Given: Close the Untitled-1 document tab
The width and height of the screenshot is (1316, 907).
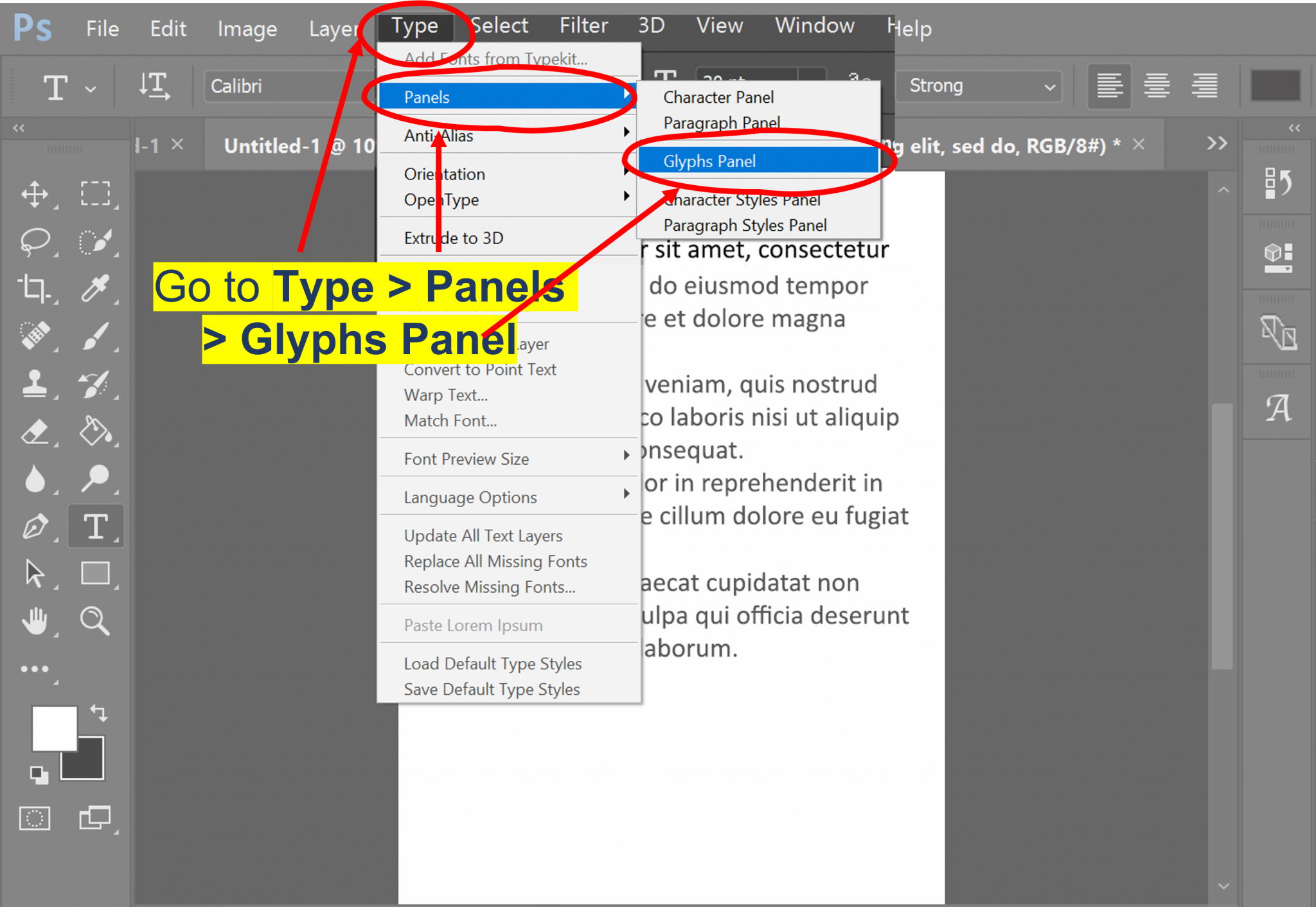Looking at the screenshot, I should tap(1138, 144).
